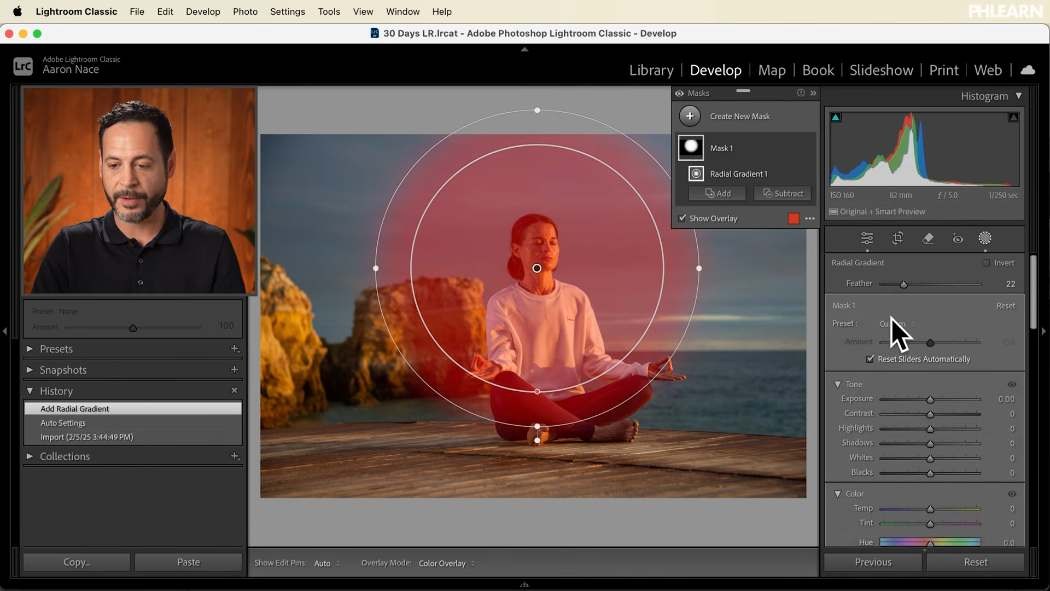The width and height of the screenshot is (1050, 591).
Task: Click the radial gradient center pin
Action: [x=536, y=268]
